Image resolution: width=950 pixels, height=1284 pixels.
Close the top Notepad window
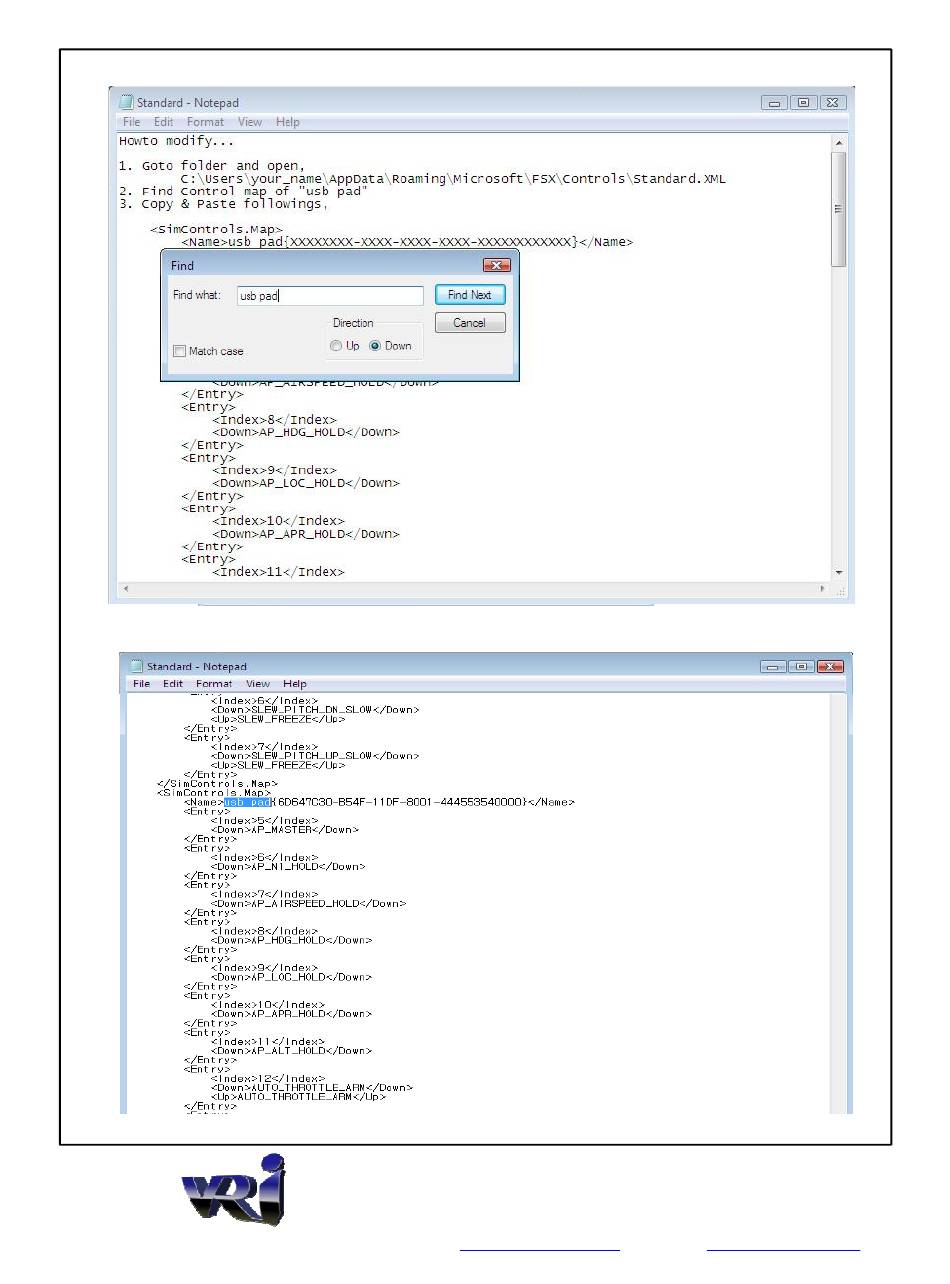coord(834,103)
